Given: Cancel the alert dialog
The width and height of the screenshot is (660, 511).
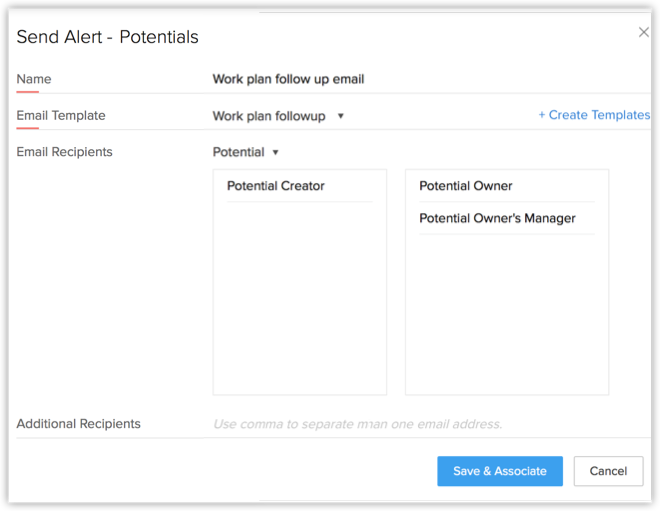Looking at the screenshot, I should 608,471.
